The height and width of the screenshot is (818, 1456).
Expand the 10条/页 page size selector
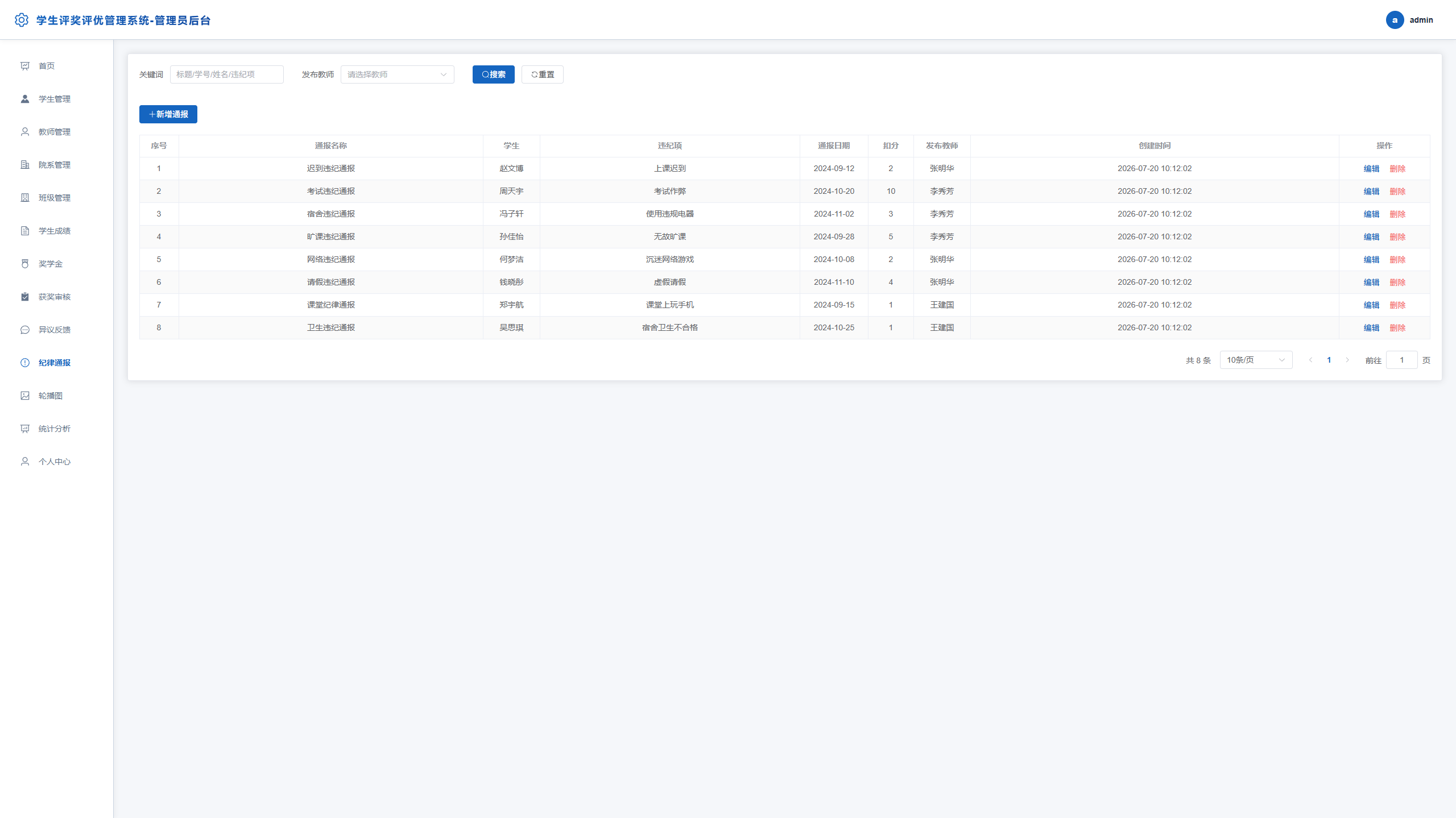pos(1256,360)
